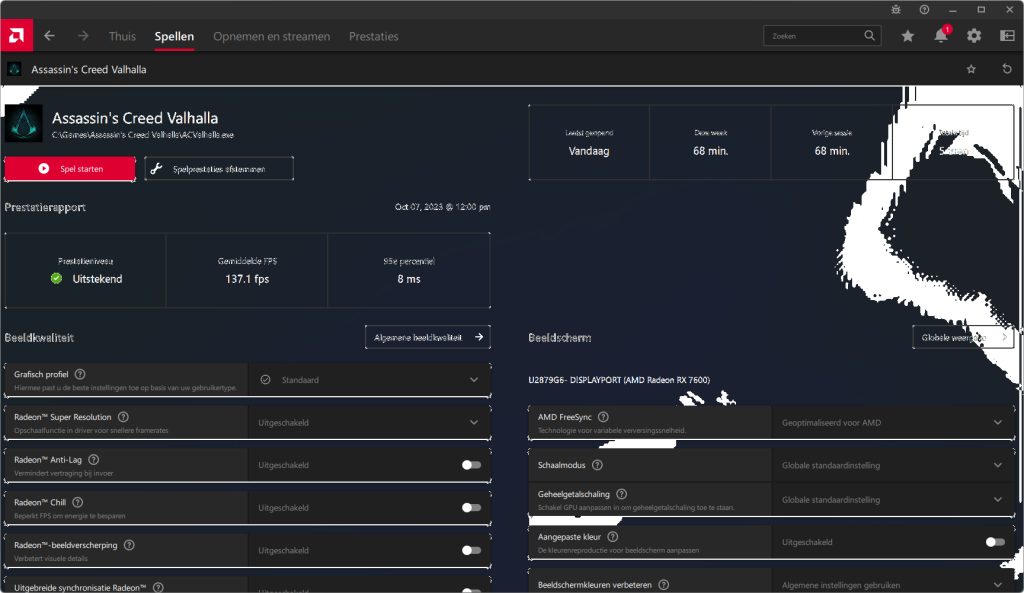Open the notifications bell icon
The image size is (1024, 593).
click(x=941, y=36)
